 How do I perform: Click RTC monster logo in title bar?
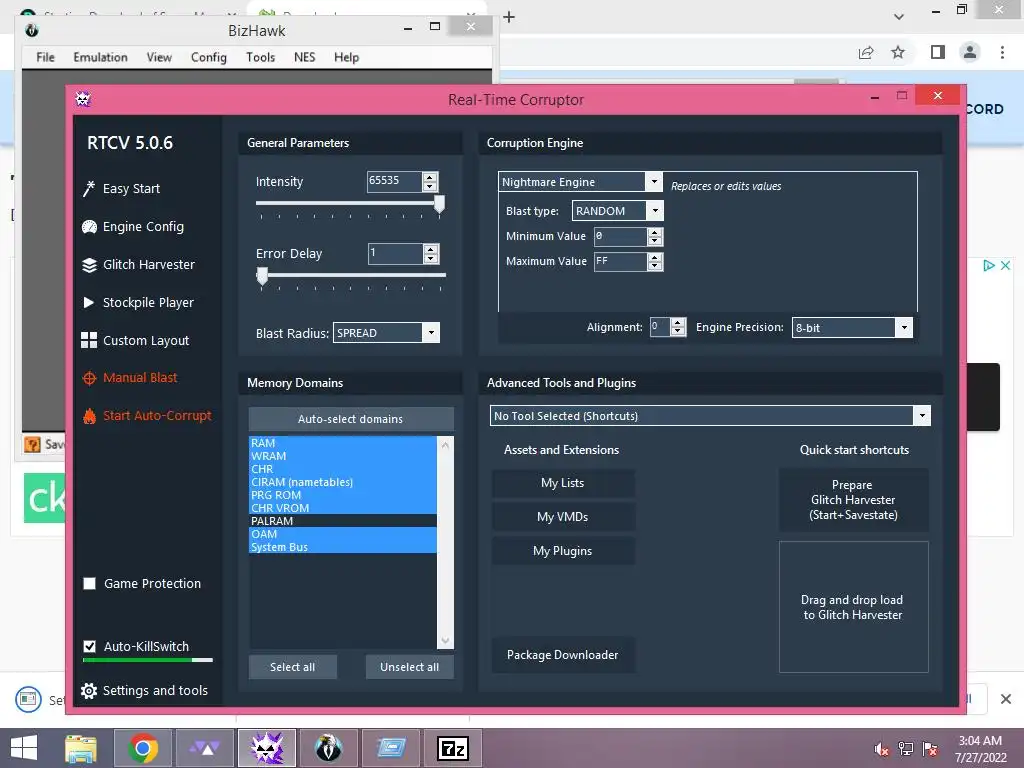click(x=83, y=99)
